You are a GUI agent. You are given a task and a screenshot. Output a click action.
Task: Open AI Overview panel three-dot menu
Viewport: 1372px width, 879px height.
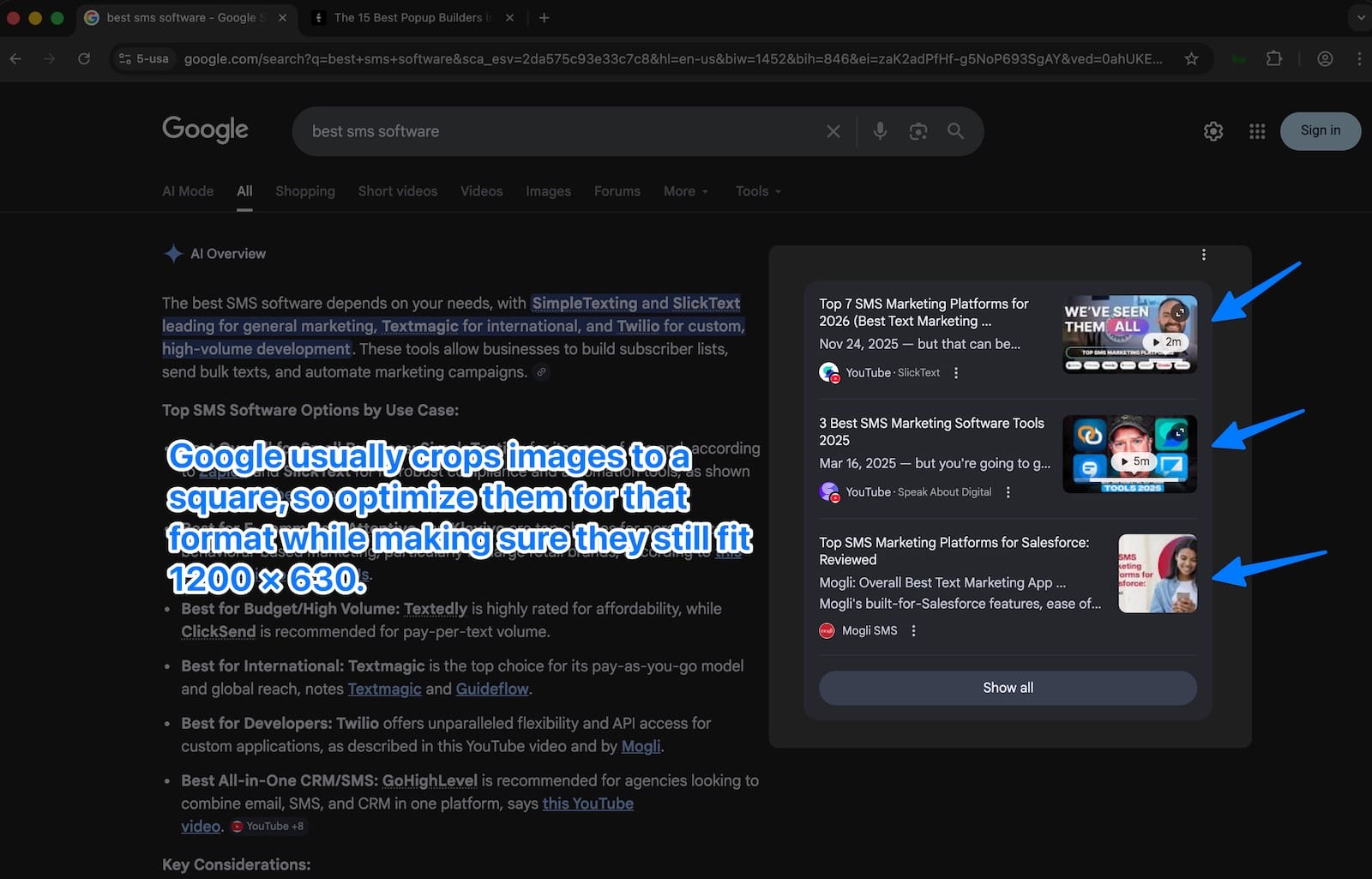click(x=1204, y=255)
